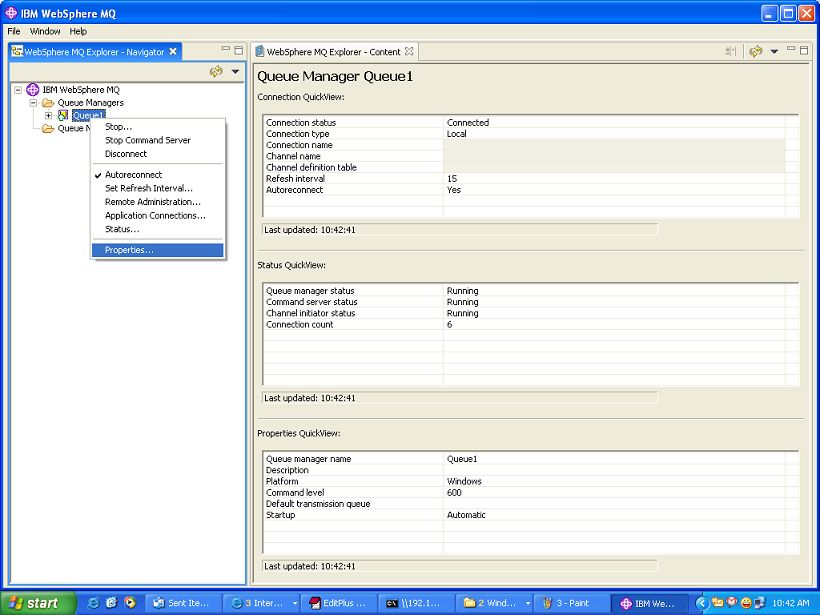
Task: Select Queue Managers tree label
Action: click(90, 102)
